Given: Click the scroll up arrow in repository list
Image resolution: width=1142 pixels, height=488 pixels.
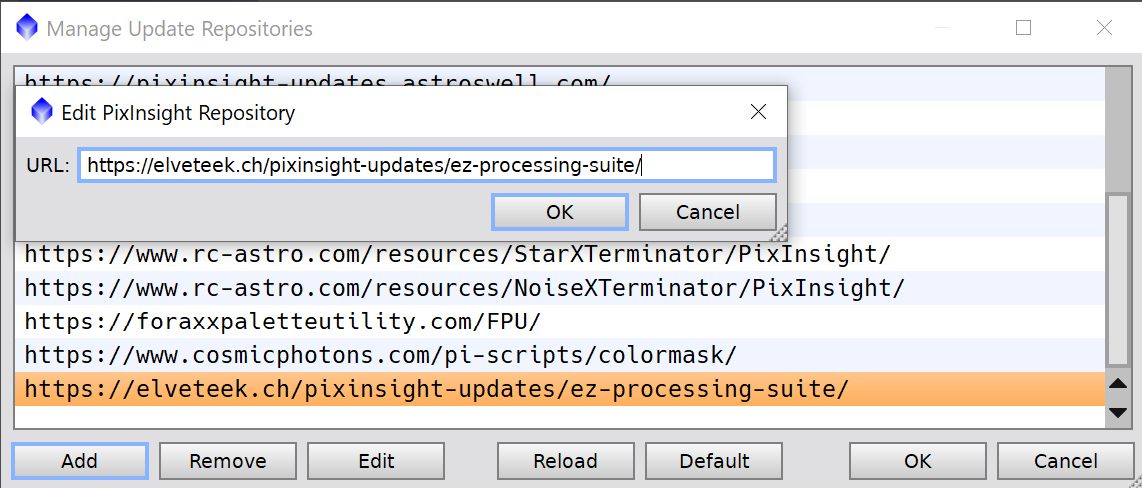Looking at the screenshot, I should [1118, 384].
